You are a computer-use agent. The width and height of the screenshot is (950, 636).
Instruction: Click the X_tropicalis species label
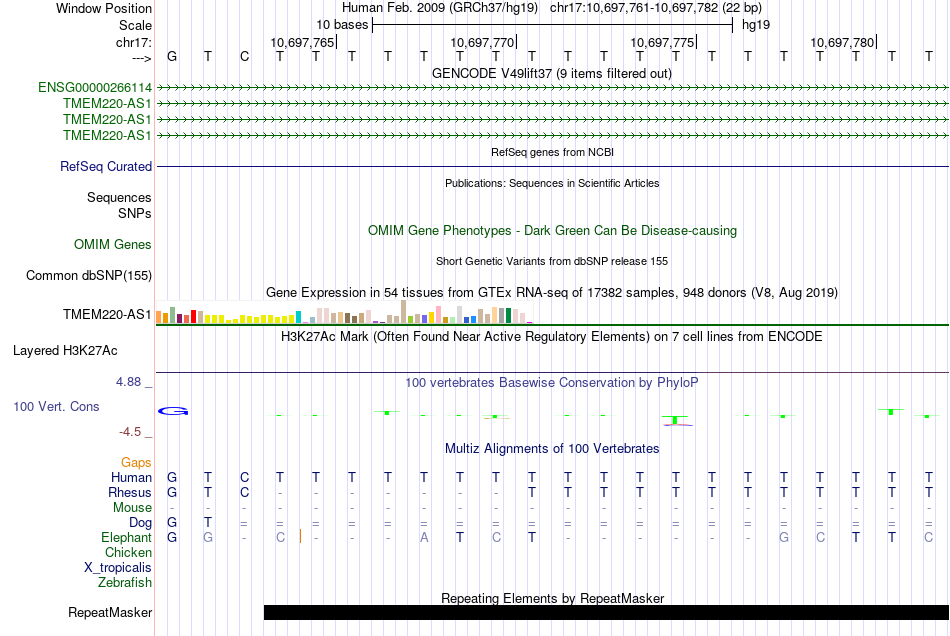(x=118, y=568)
